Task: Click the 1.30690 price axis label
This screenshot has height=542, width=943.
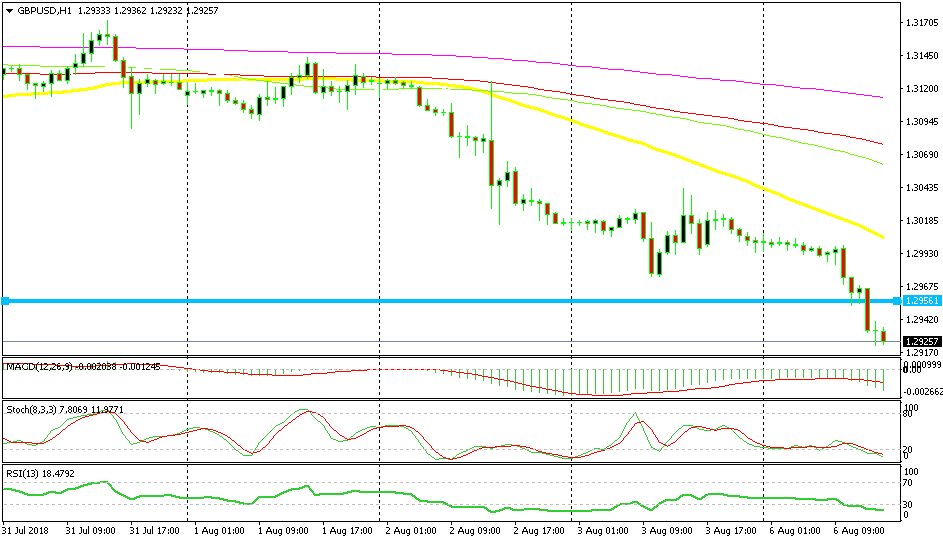Action: click(921, 155)
